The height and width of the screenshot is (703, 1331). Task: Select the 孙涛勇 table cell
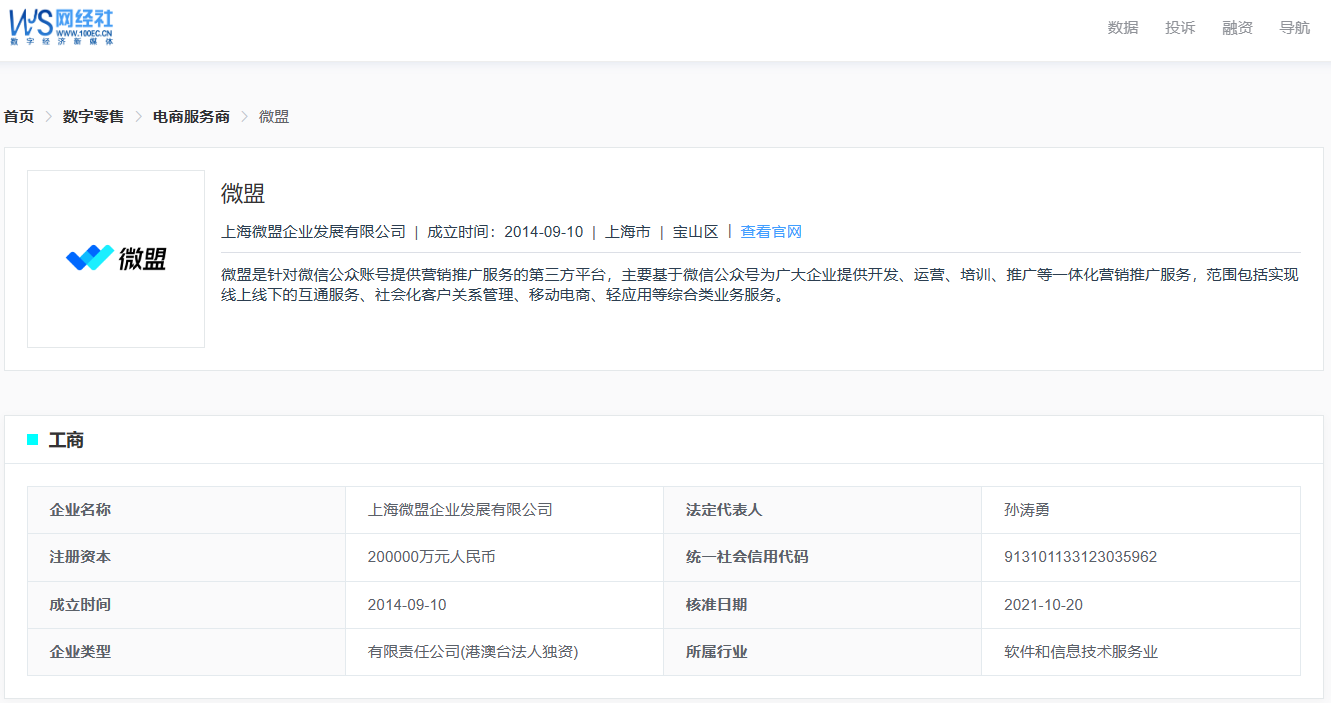click(1141, 510)
